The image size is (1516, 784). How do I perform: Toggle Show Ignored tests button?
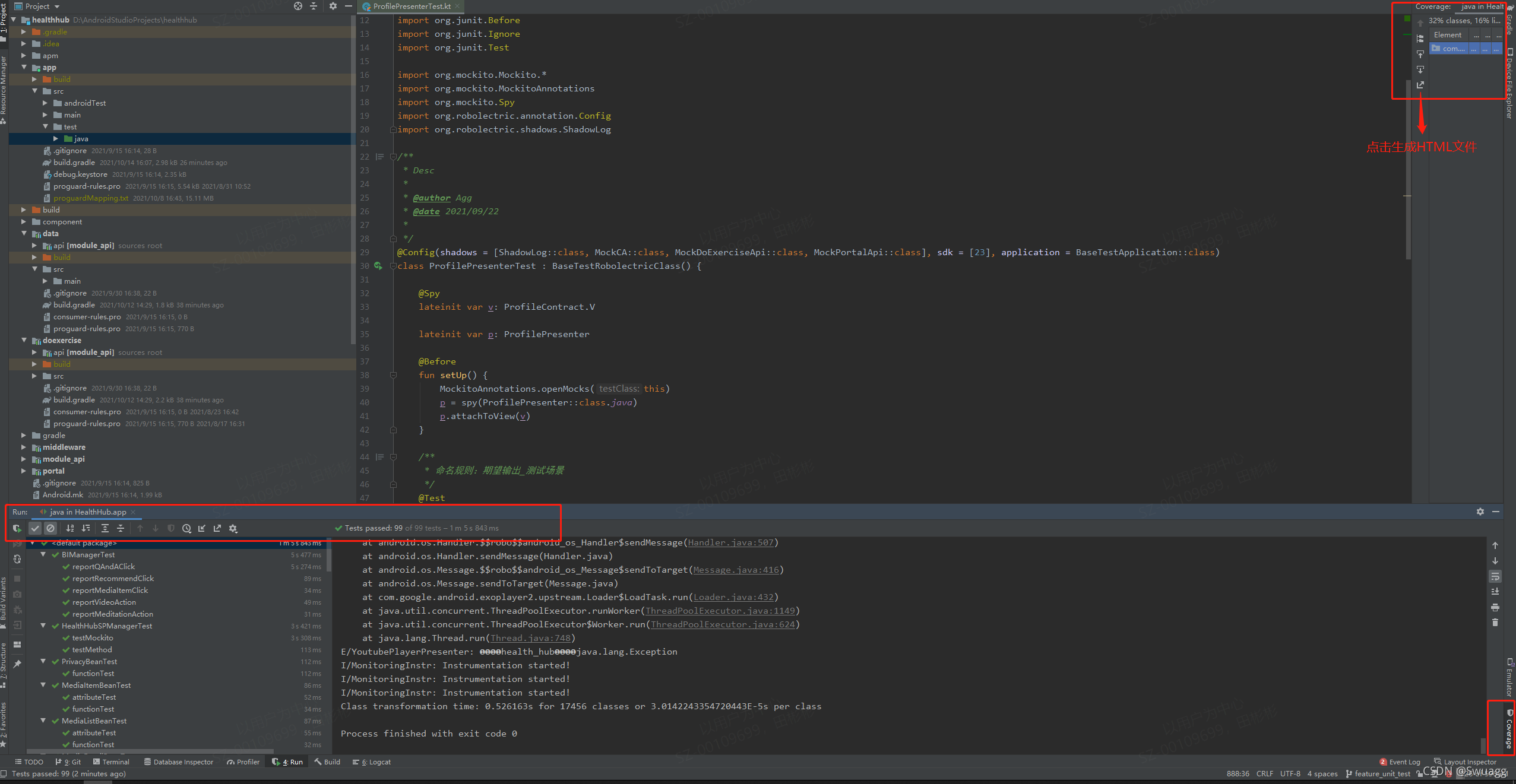click(50, 528)
